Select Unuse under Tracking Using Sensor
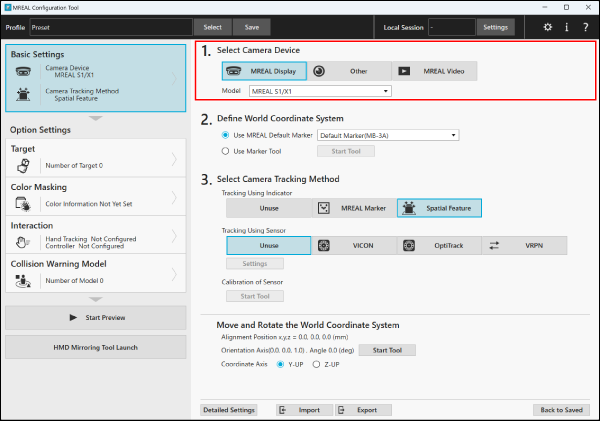600x421 pixels. 269,245
